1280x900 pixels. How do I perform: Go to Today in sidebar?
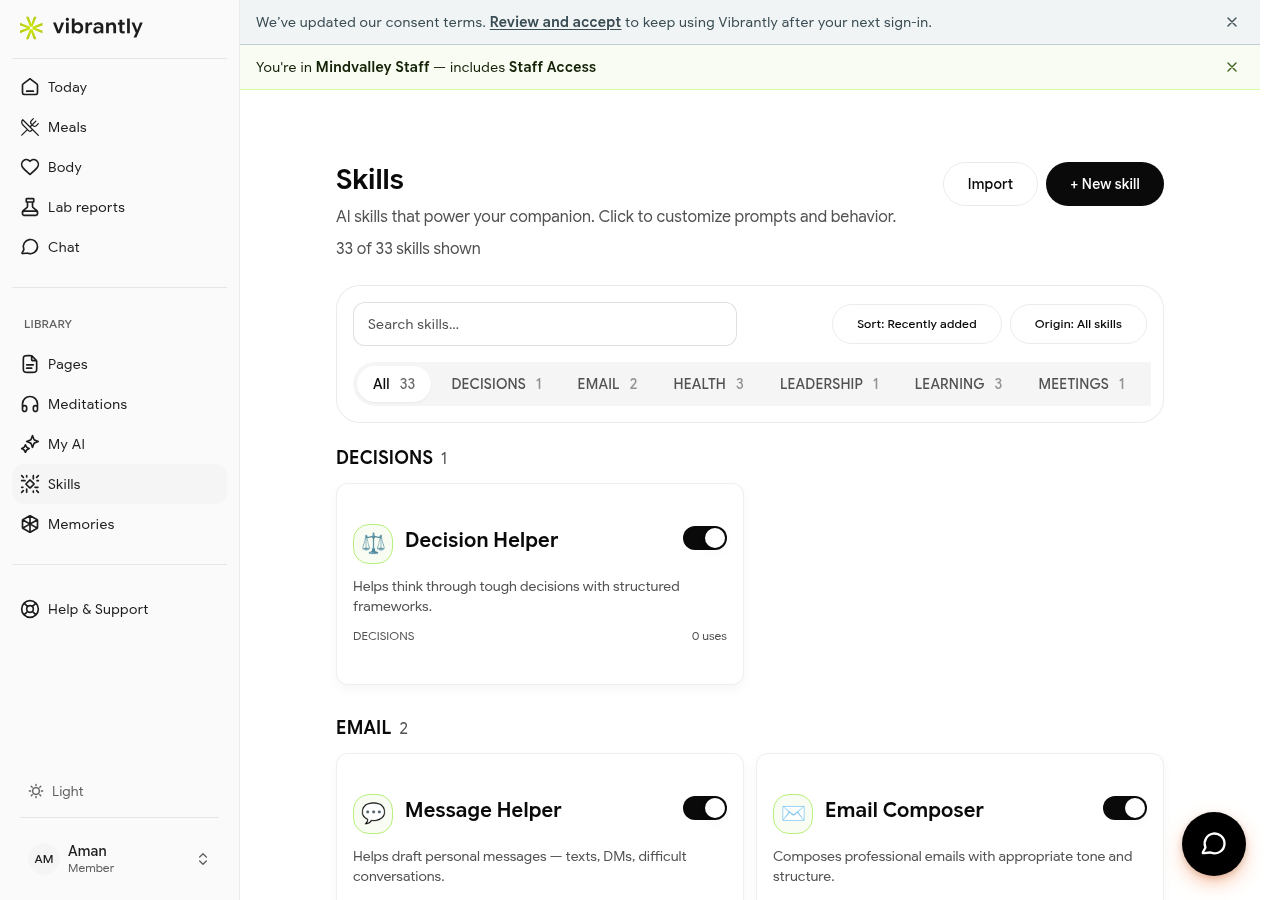pyautogui.click(x=119, y=87)
